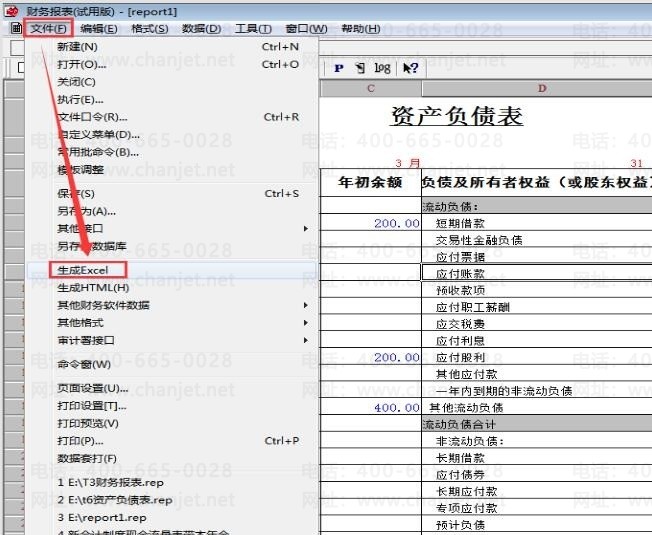Open the 数据(D) menu
The image size is (652, 535).
click(x=202, y=29)
